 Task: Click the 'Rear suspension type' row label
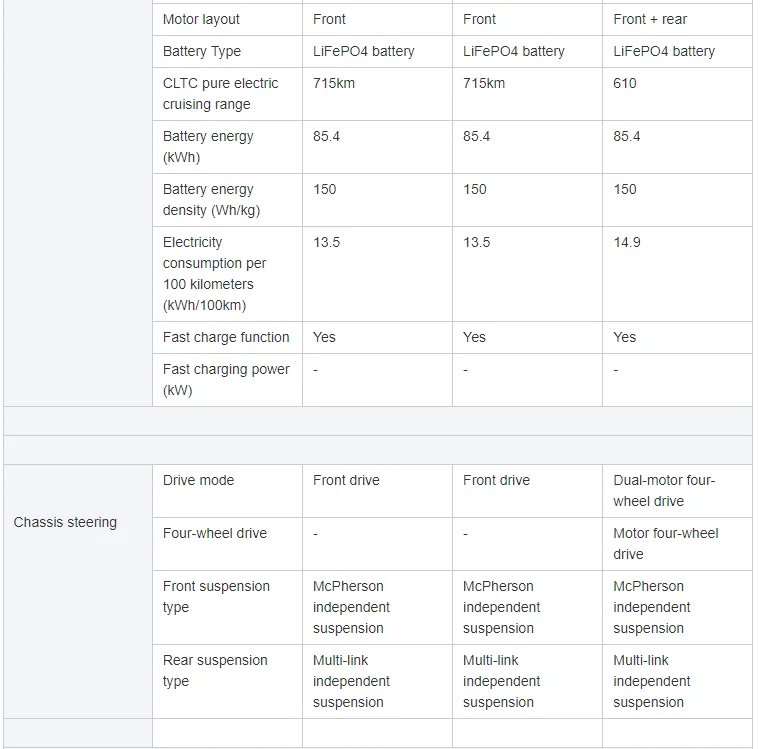pos(215,670)
